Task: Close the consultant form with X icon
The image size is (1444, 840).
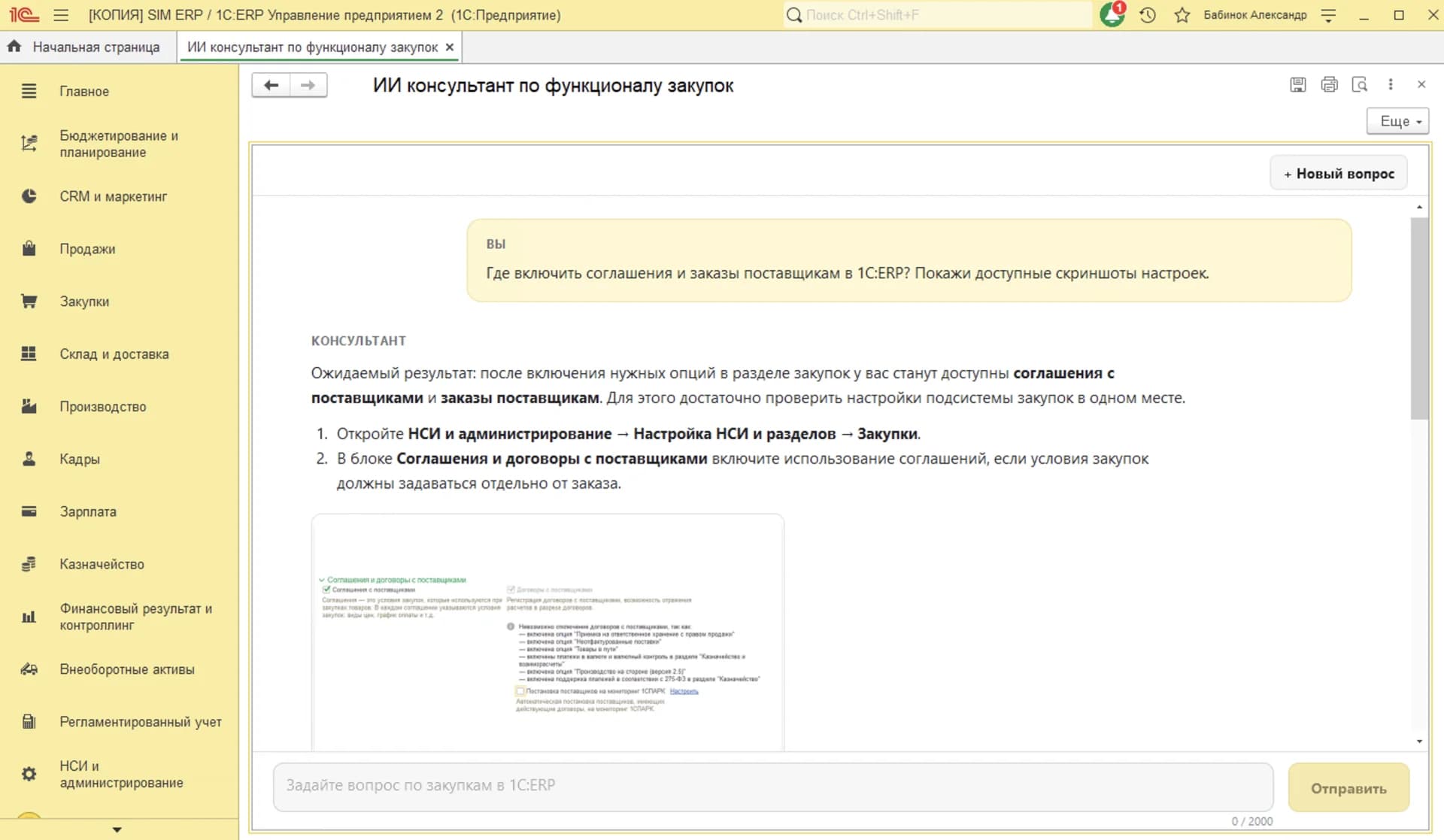Action: [1421, 84]
